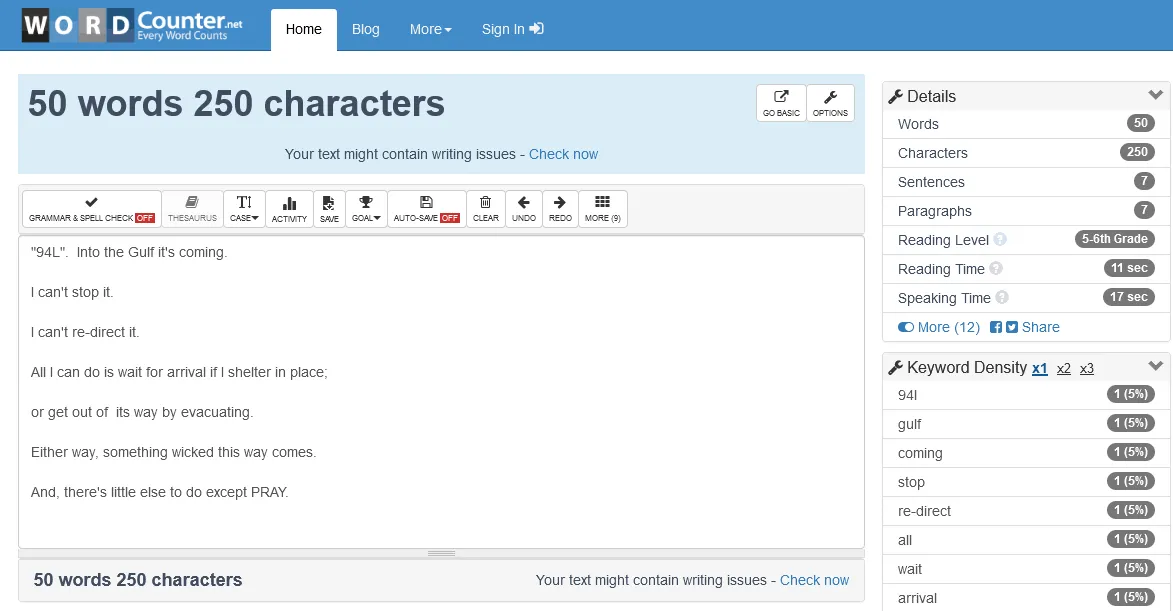This screenshot has width=1173, height=611.
Task: Toggle More (12) details switch
Action: pyautogui.click(x=939, y=327)
